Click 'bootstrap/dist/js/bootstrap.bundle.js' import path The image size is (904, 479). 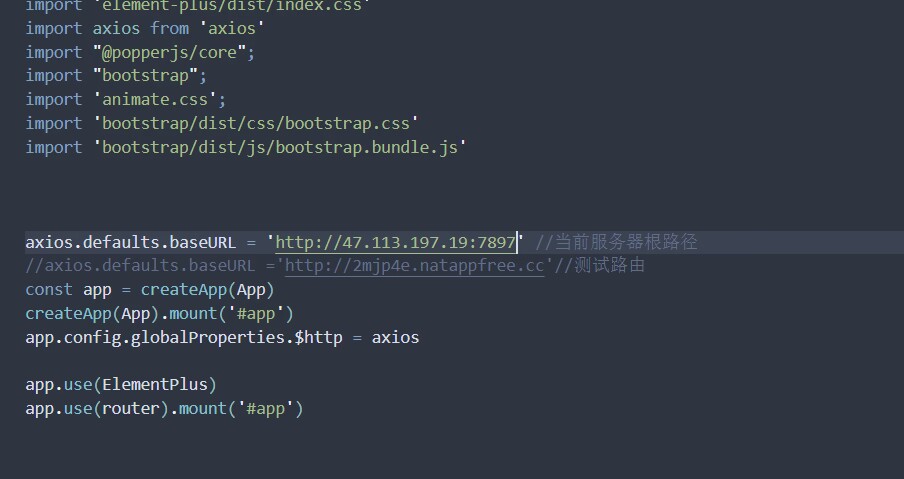[280, 148]
